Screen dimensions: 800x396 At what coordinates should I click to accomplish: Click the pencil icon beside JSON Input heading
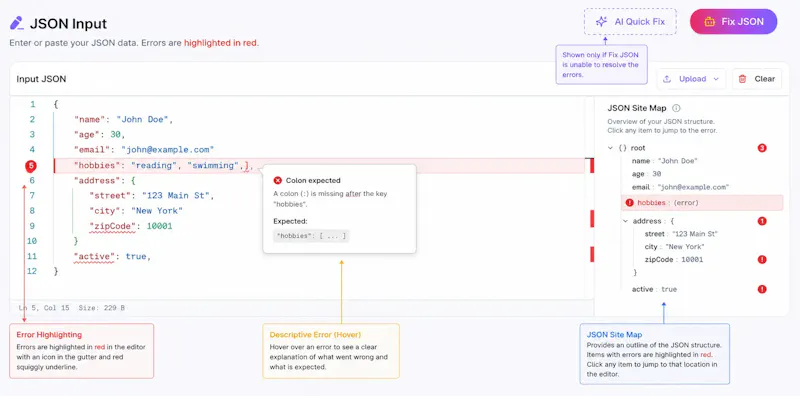(x=16, y=23)
